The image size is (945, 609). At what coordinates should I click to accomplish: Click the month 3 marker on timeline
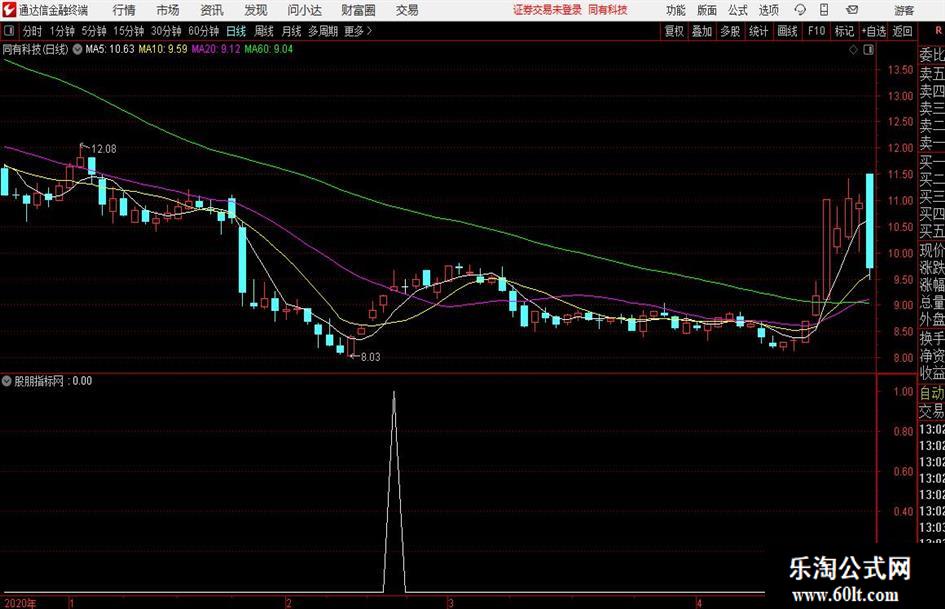(x=450, y=603)
